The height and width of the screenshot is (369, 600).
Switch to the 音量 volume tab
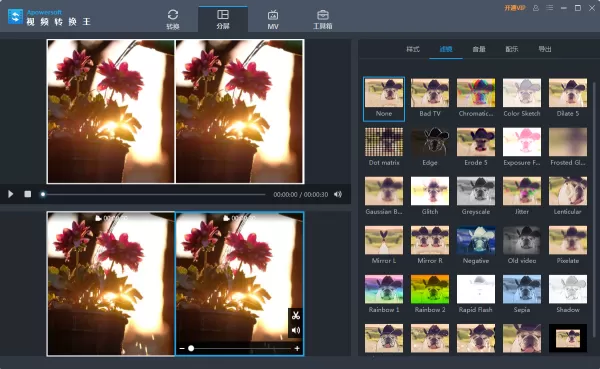(x=479, y=49)
